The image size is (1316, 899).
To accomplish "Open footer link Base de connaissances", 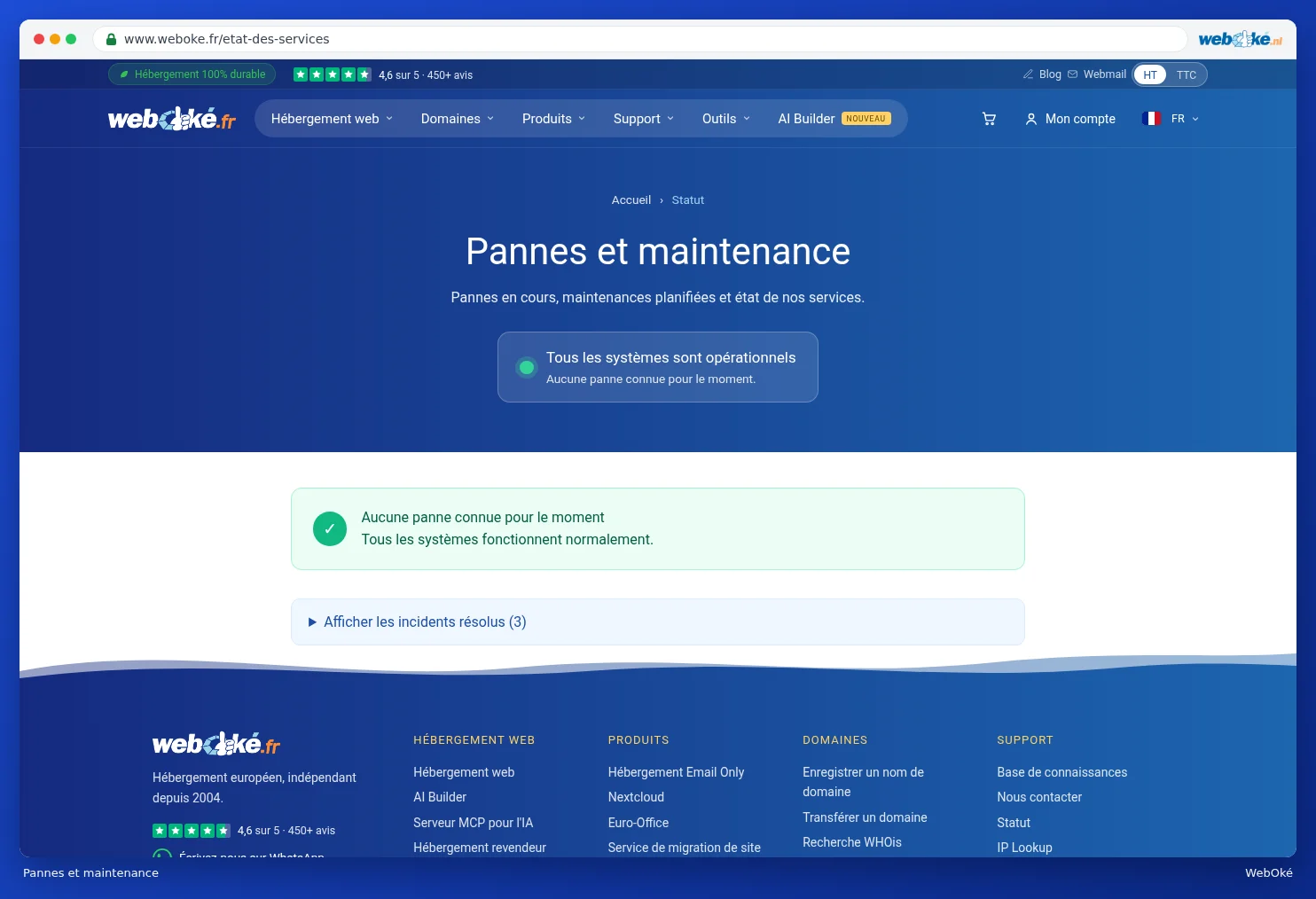I will pos(1062,772).
